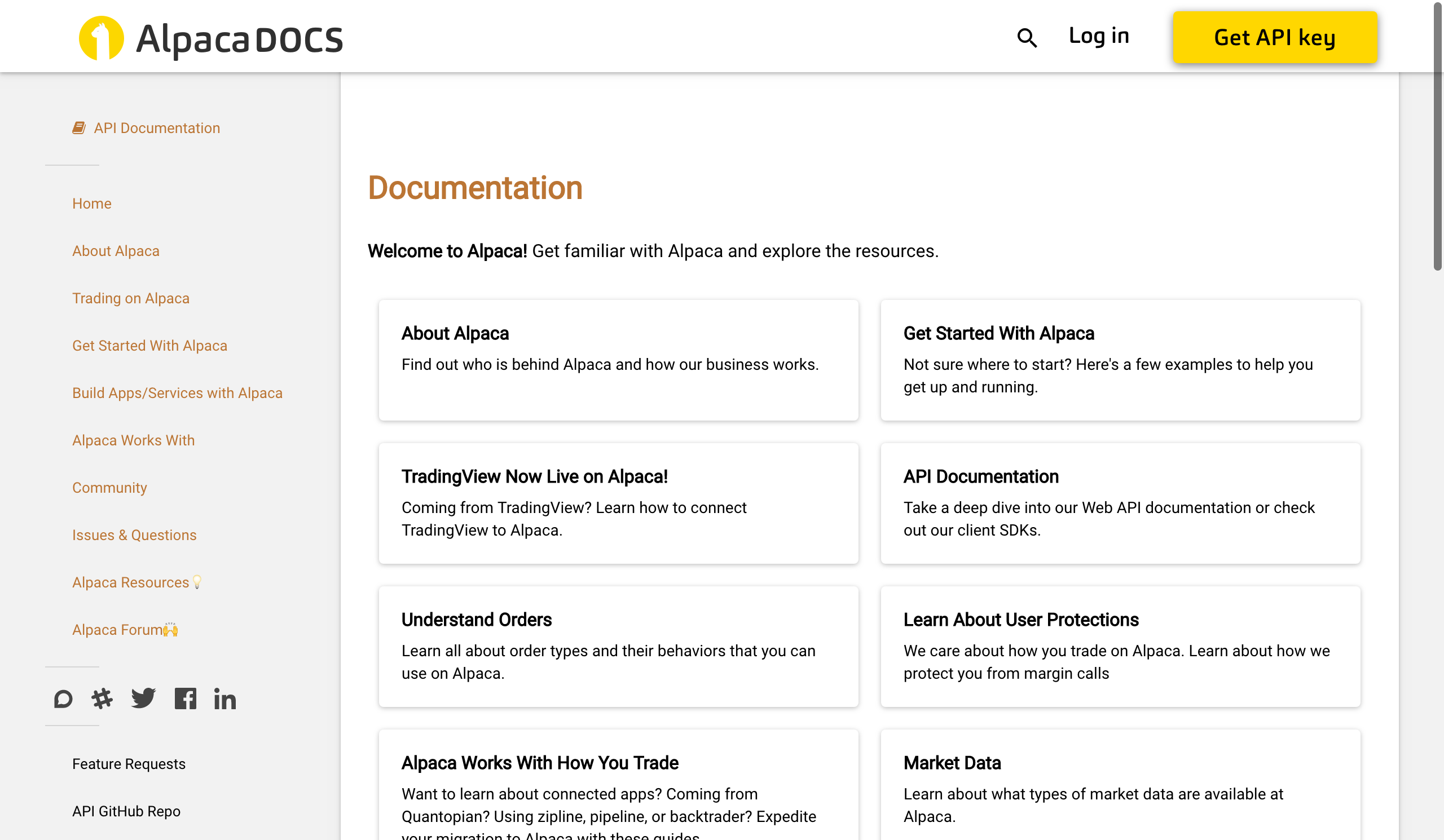Open the chat bubble forum icon

63,698
